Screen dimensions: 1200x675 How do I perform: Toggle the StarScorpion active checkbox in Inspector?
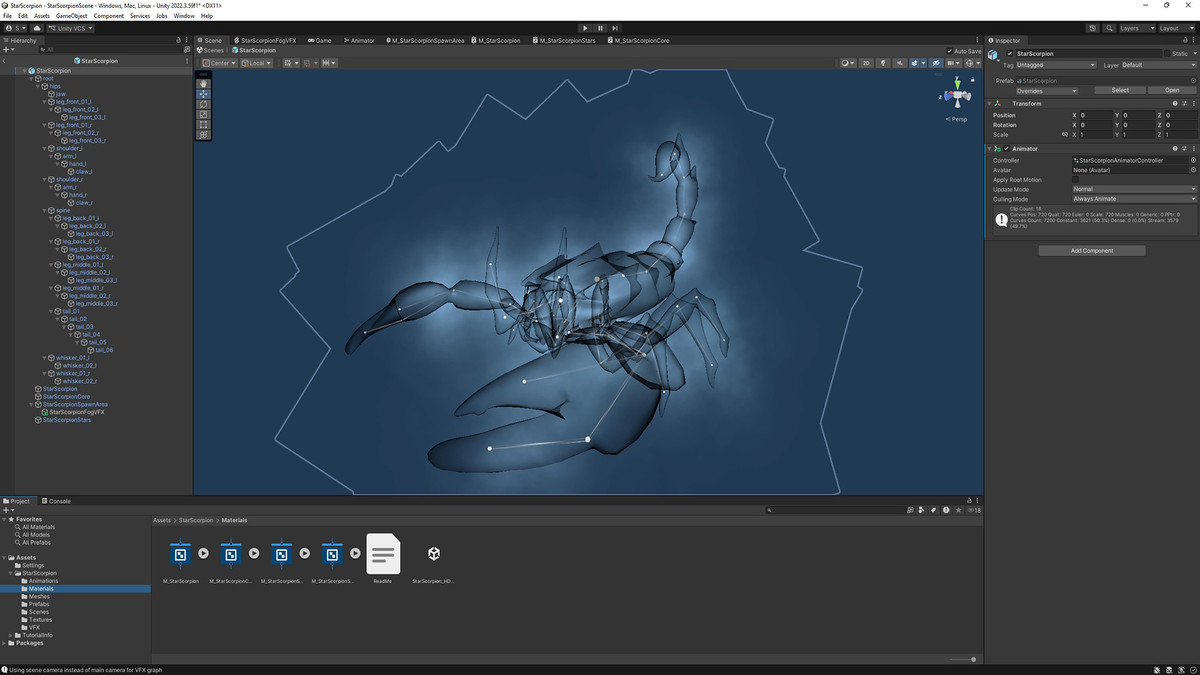tap(1010, 53)
